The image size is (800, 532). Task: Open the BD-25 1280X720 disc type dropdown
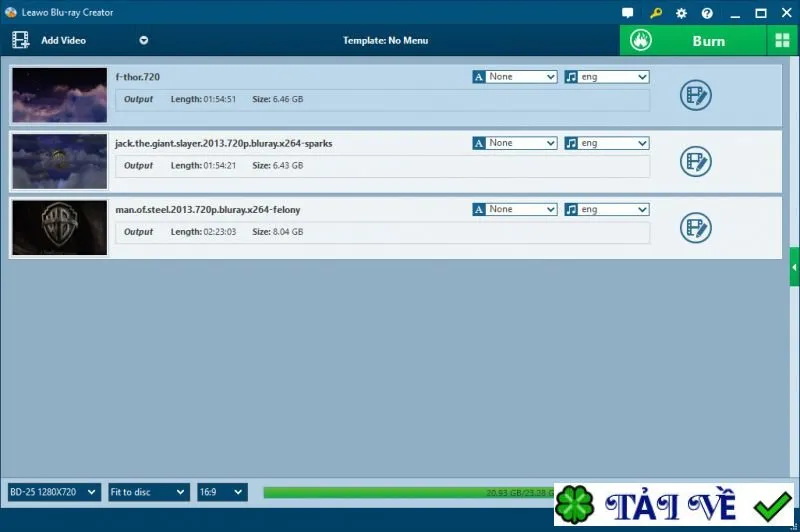(54, 492)
